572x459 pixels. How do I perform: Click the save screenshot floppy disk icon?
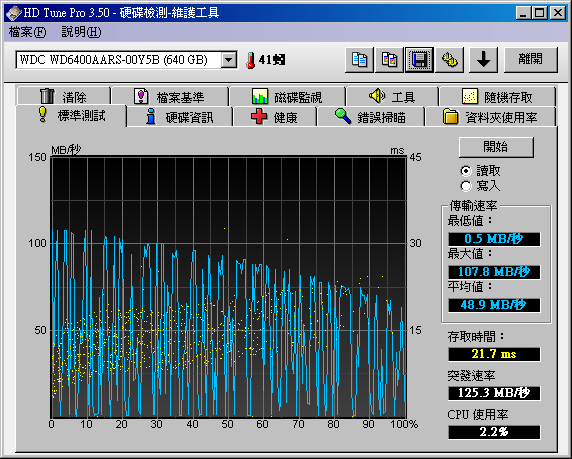coord(419,60)
